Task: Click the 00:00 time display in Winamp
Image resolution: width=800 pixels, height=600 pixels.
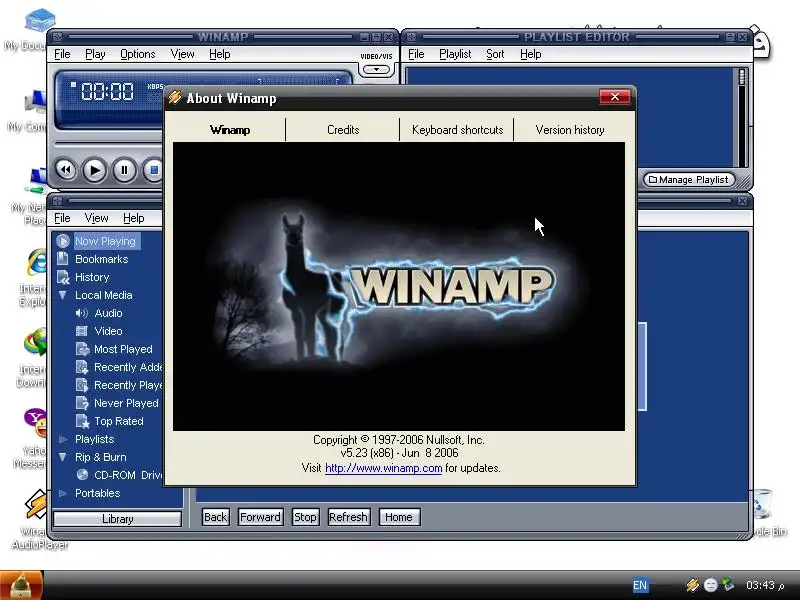Action: [x=107, y=92]
